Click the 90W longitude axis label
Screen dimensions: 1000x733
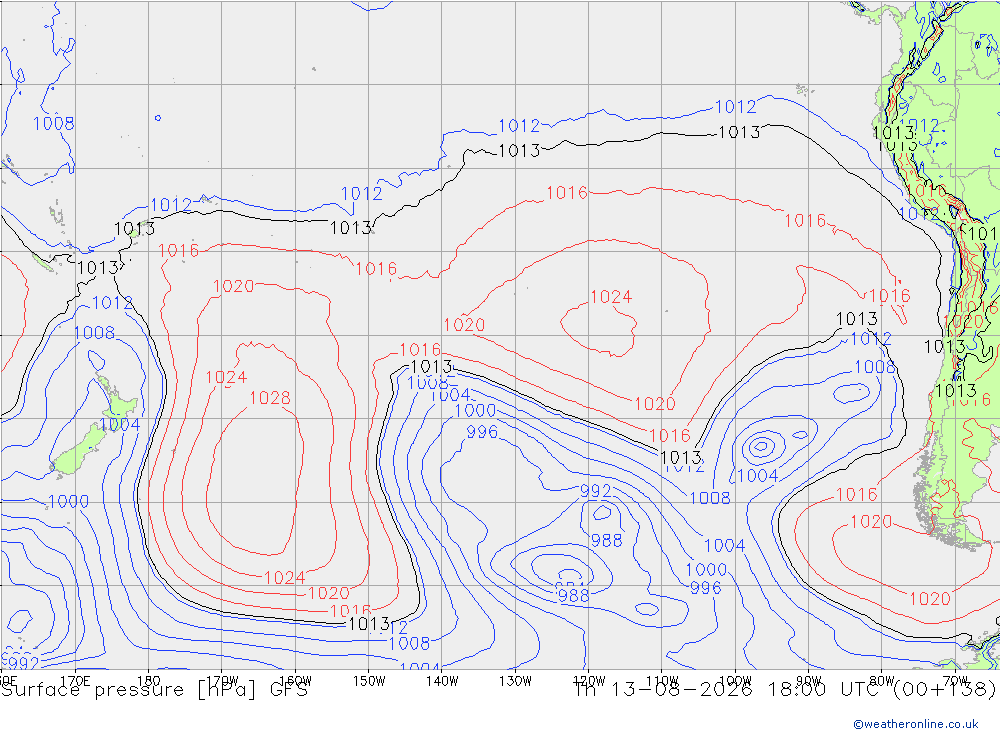tap(809, 681)
